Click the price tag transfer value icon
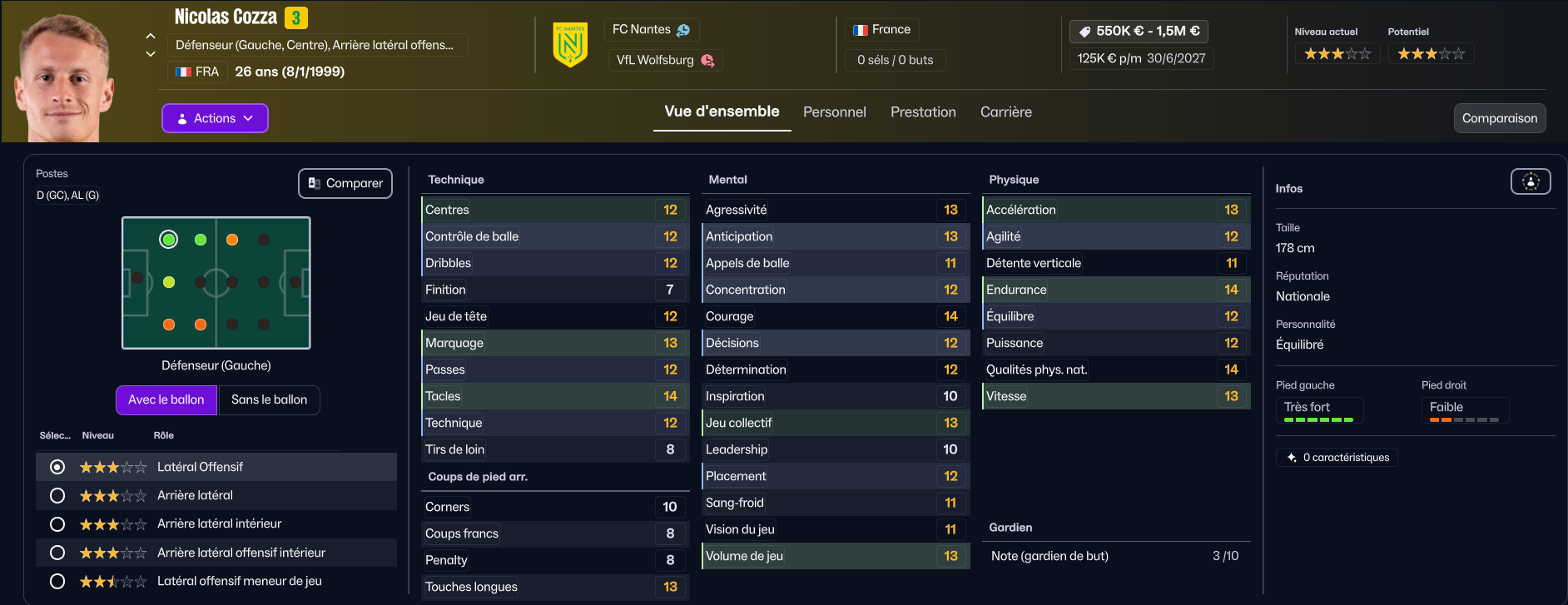 click(x=1084, y=32)
